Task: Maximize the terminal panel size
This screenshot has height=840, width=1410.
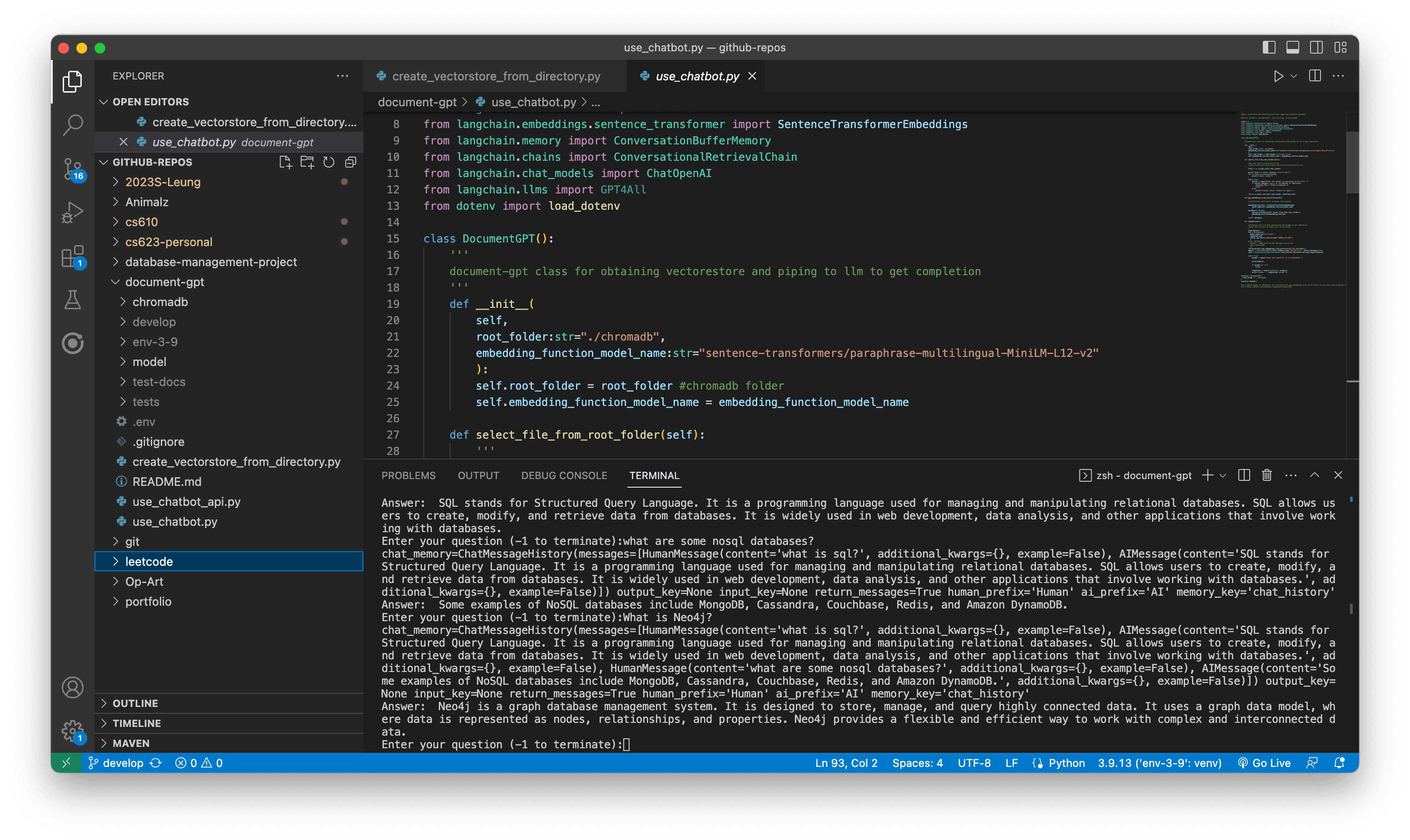Action: click(1314, 475)
